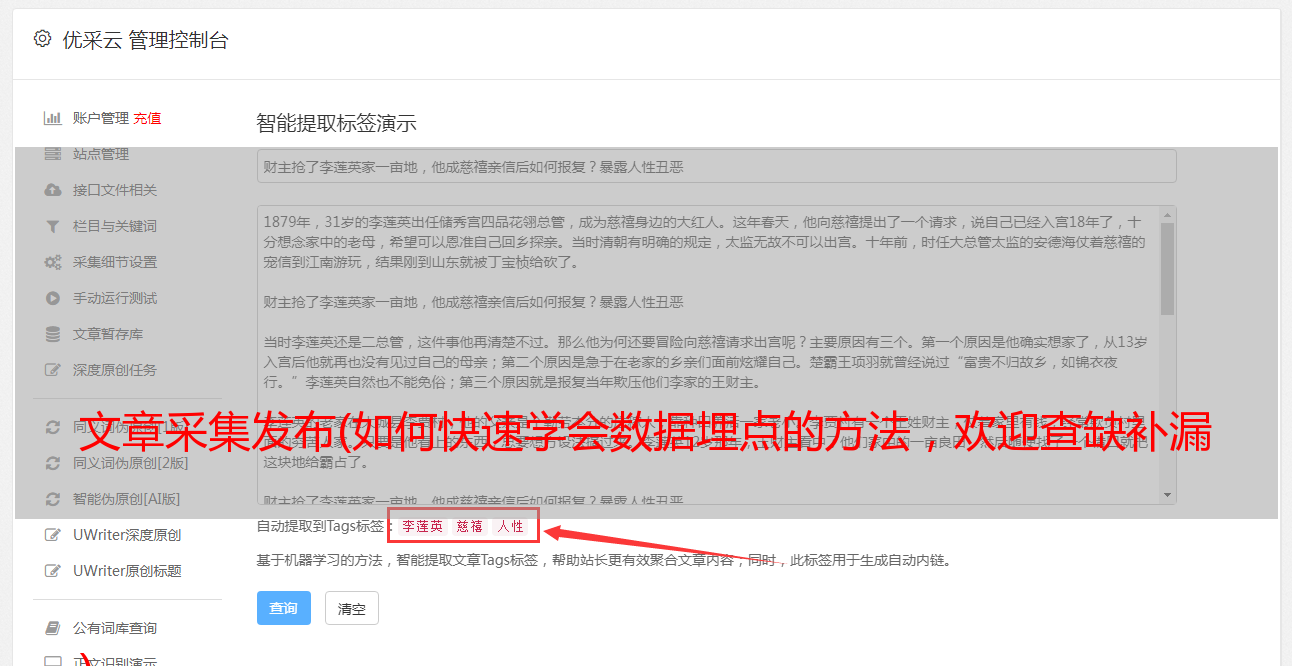Click the red 充值 link
Viewport: 1292px width, 666px height.
147,118
